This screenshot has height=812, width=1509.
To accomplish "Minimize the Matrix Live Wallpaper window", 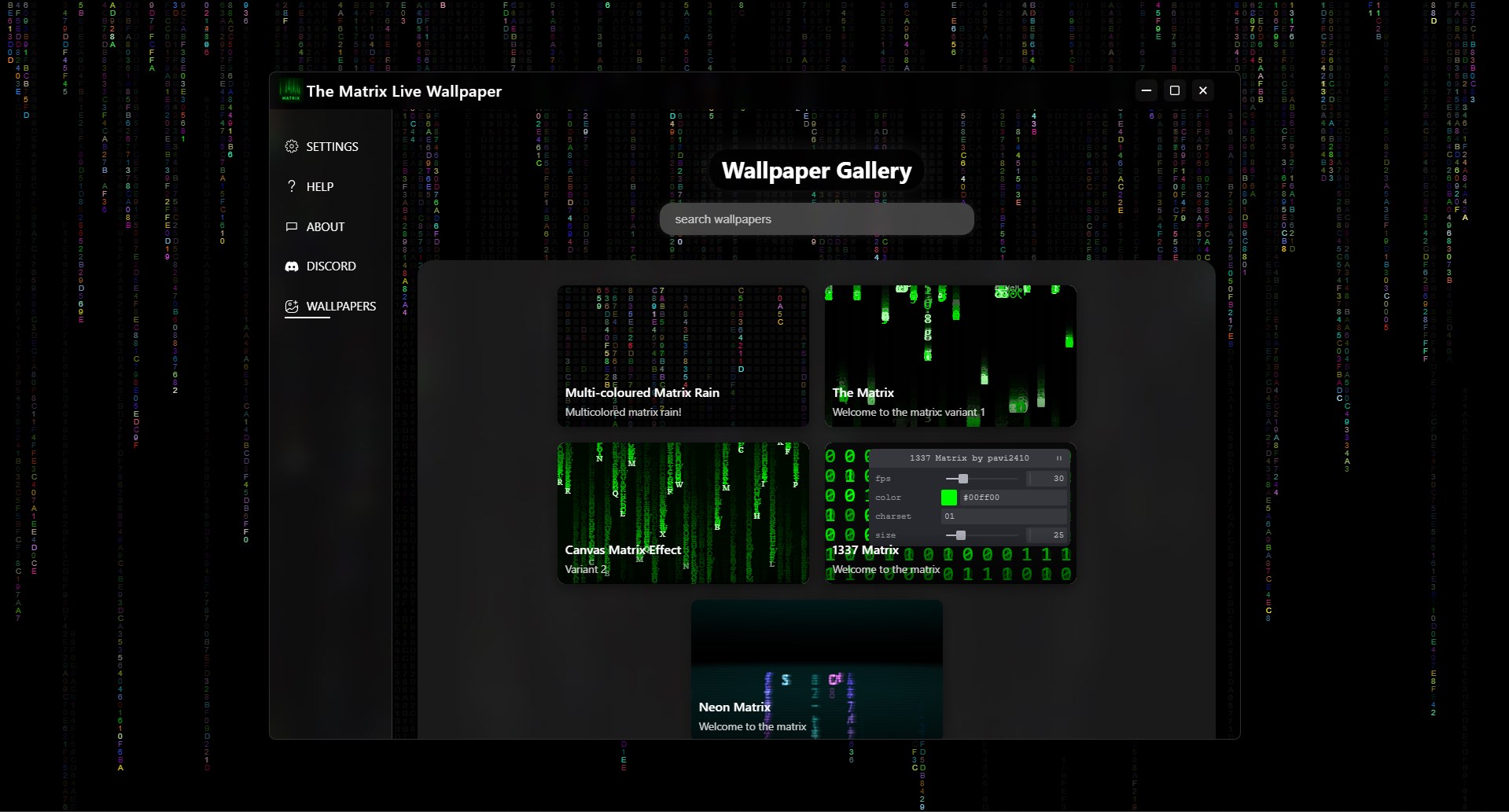I will pyautogui.click(x=1146, y=90).
